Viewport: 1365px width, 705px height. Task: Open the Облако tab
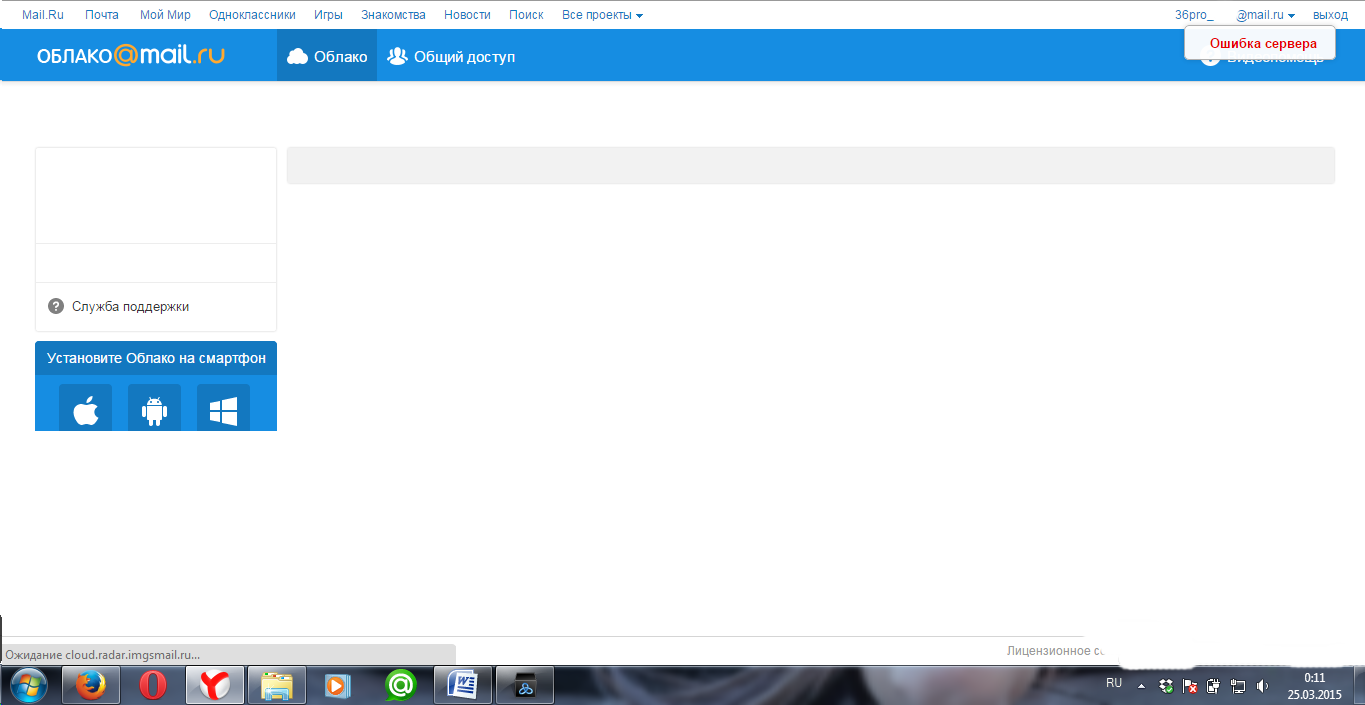pos(327,56)
